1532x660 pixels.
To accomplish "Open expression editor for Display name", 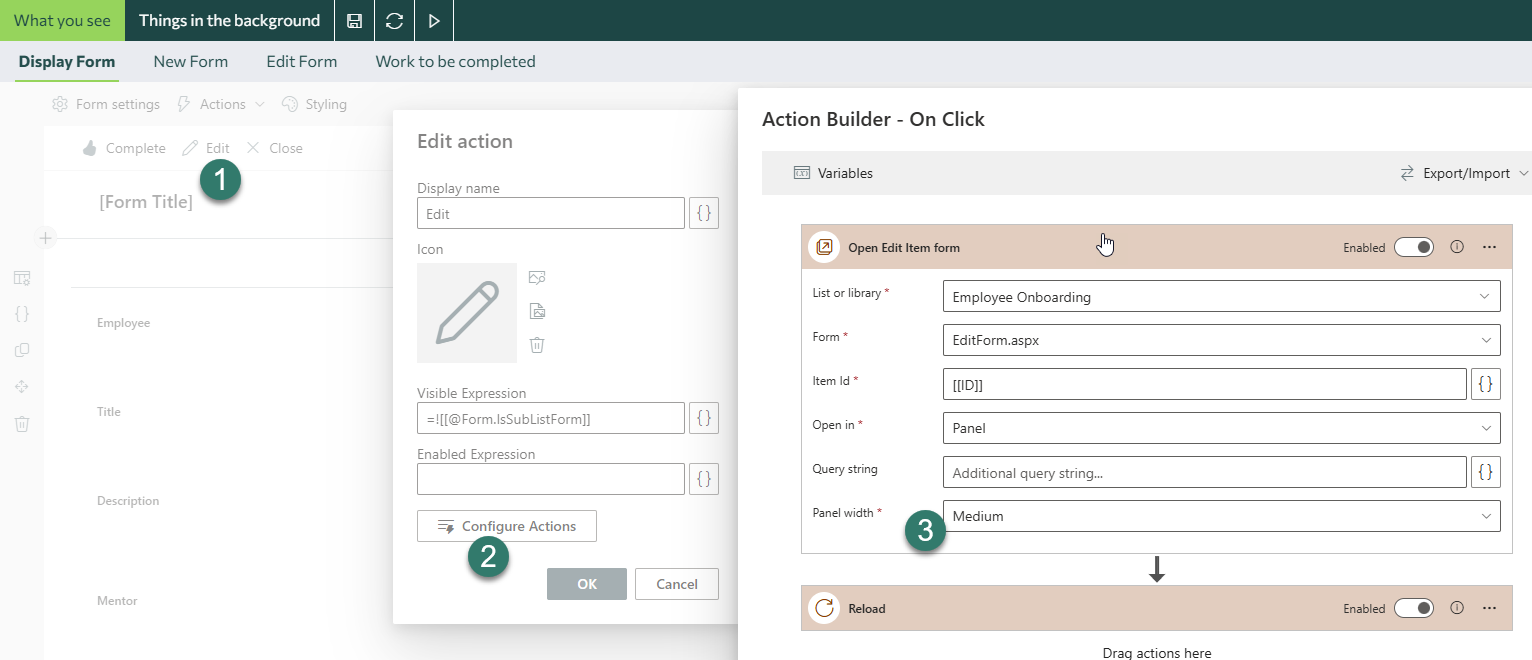I will tap(704, 213).
